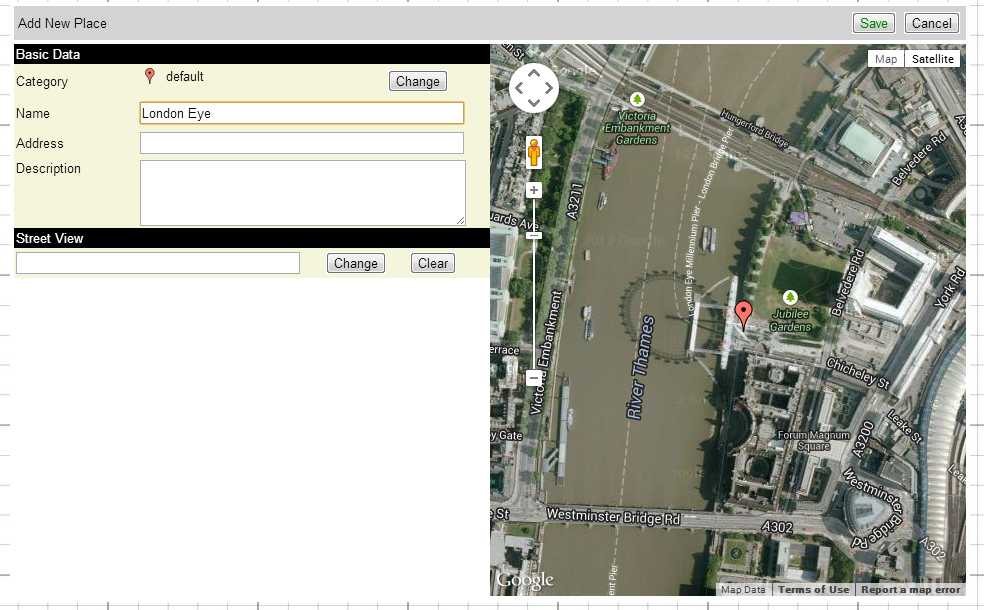Click the Google logo on the map
Image resolution: width=984 pixels, height=610 pixels.
(x=525, y=581)
